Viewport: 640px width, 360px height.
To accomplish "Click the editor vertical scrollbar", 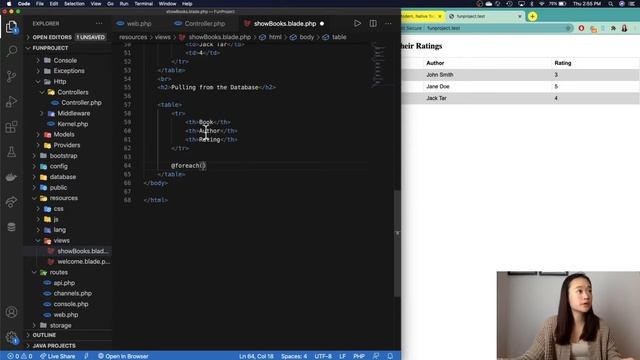I will 397,244.
